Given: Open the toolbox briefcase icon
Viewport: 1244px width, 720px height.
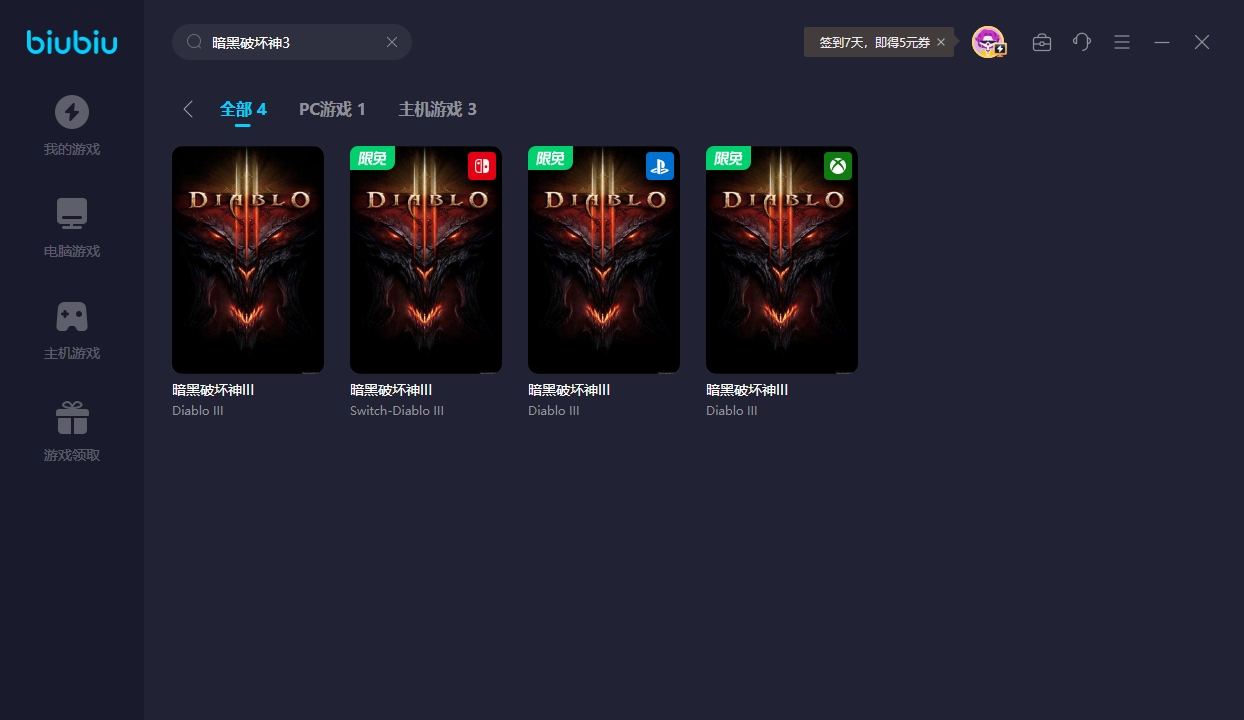Looking at the screenshot, I should [1042, 42].
